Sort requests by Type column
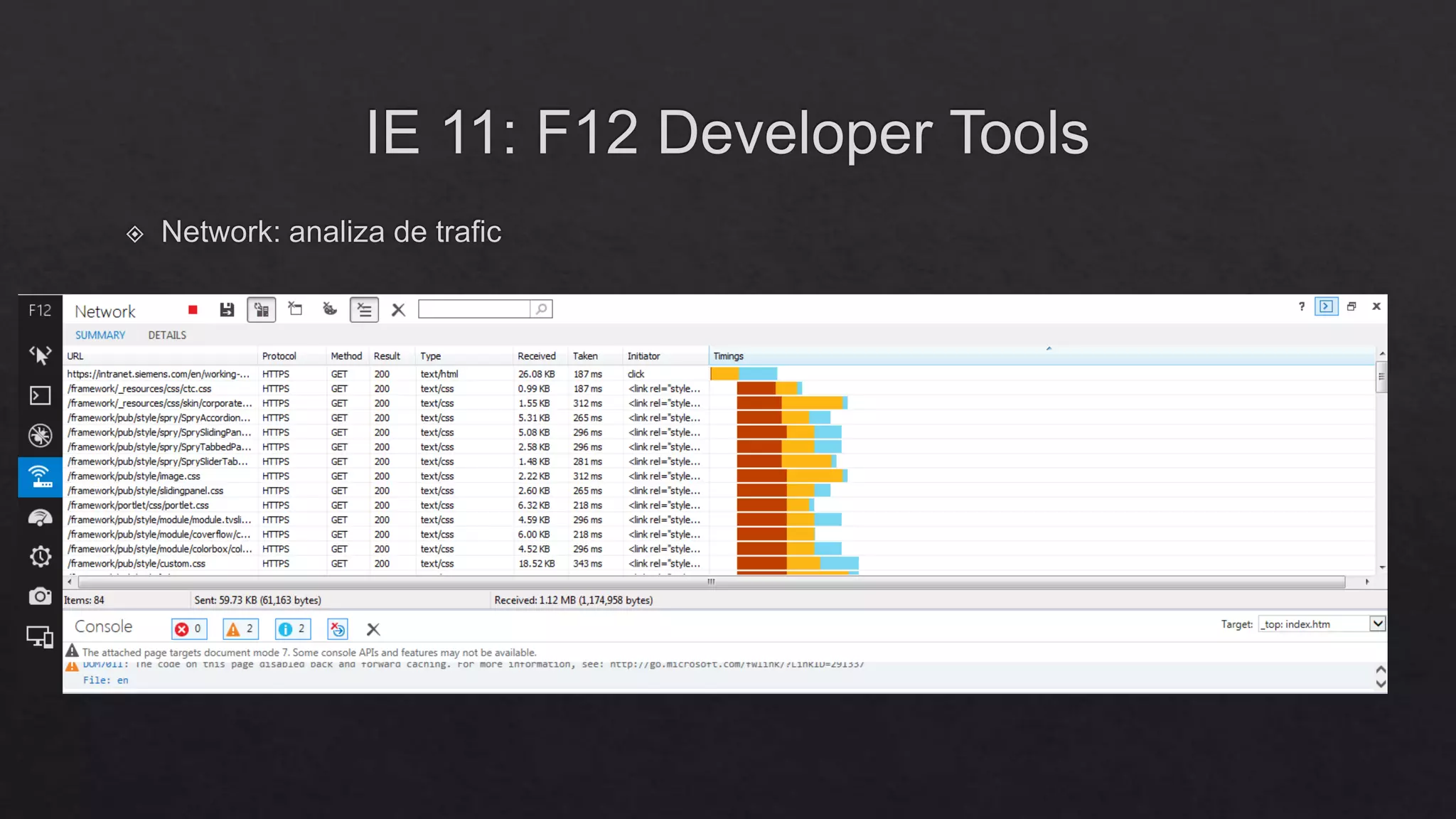The image size is (1456, 819). pos(464,356)
